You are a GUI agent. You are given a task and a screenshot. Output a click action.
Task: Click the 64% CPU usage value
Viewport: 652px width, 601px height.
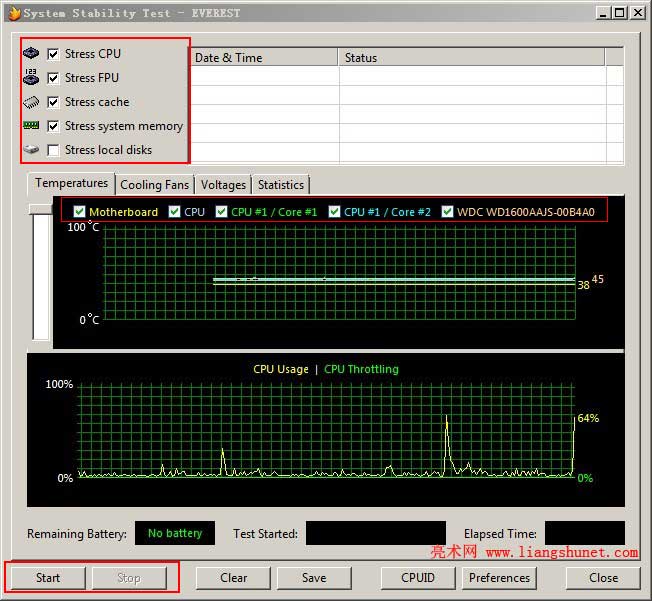pyautogui.click(x=588, y=418)
